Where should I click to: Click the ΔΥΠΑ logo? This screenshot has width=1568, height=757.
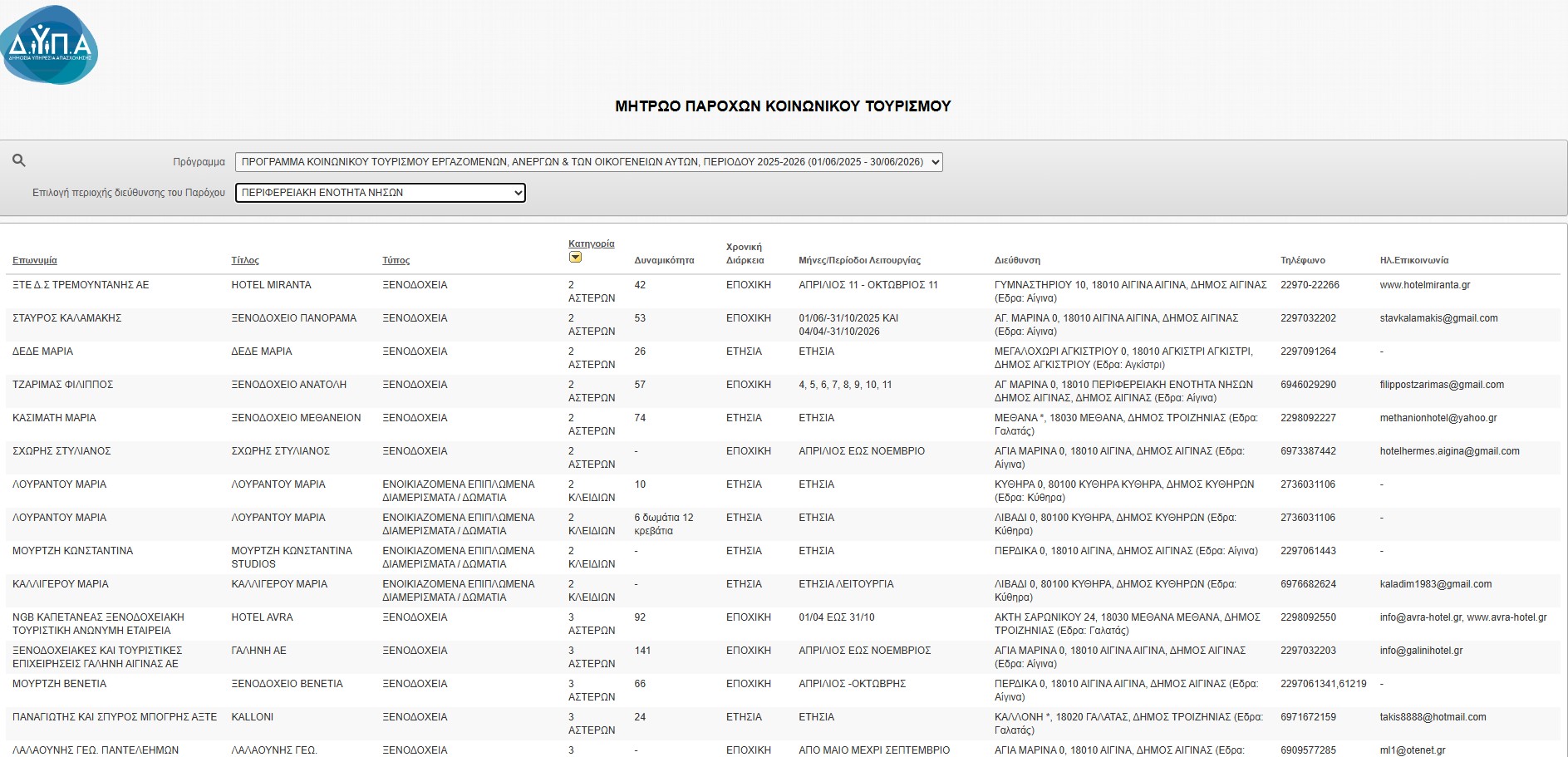49,45
